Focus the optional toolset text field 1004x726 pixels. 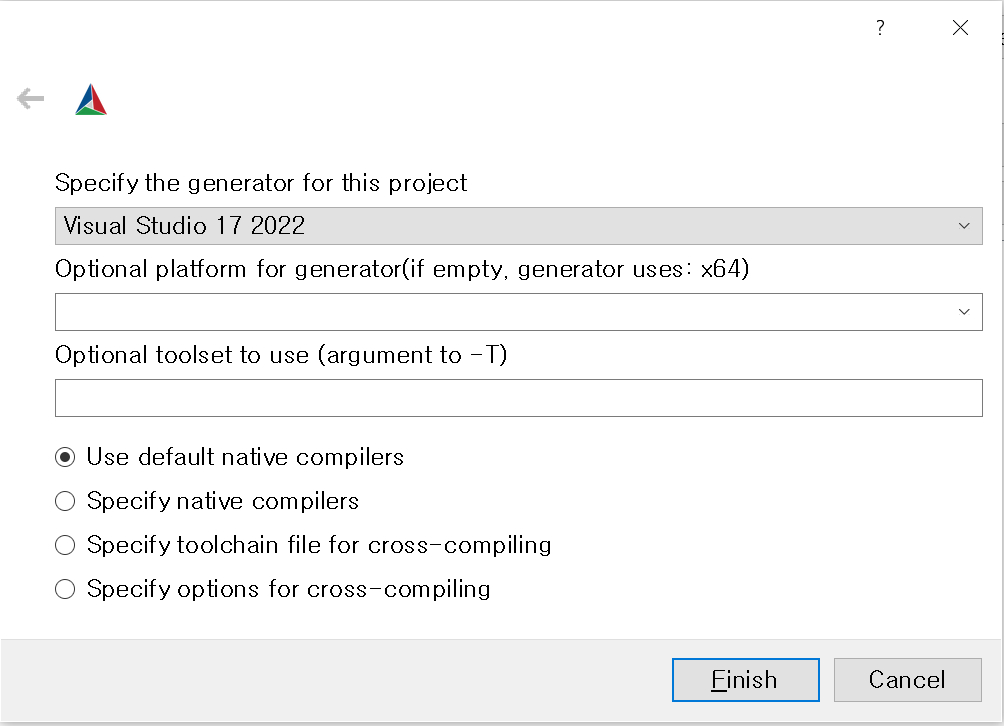click(519, 398)
